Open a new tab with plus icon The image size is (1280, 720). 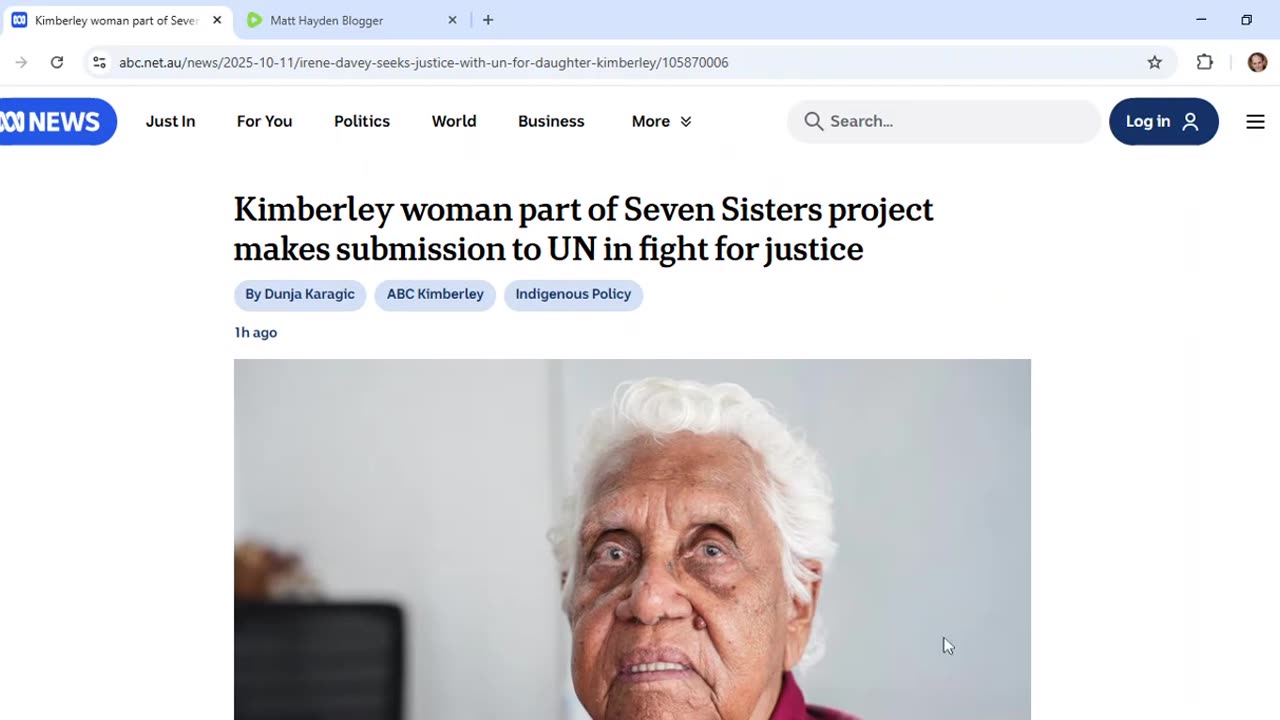pos(488,20)
